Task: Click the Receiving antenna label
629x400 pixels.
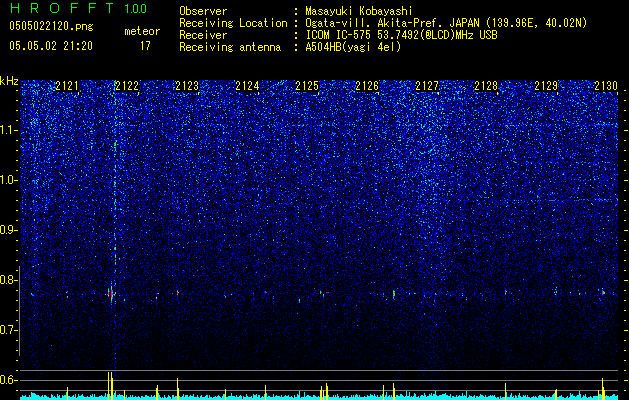Action: click(x=230, y=47)
